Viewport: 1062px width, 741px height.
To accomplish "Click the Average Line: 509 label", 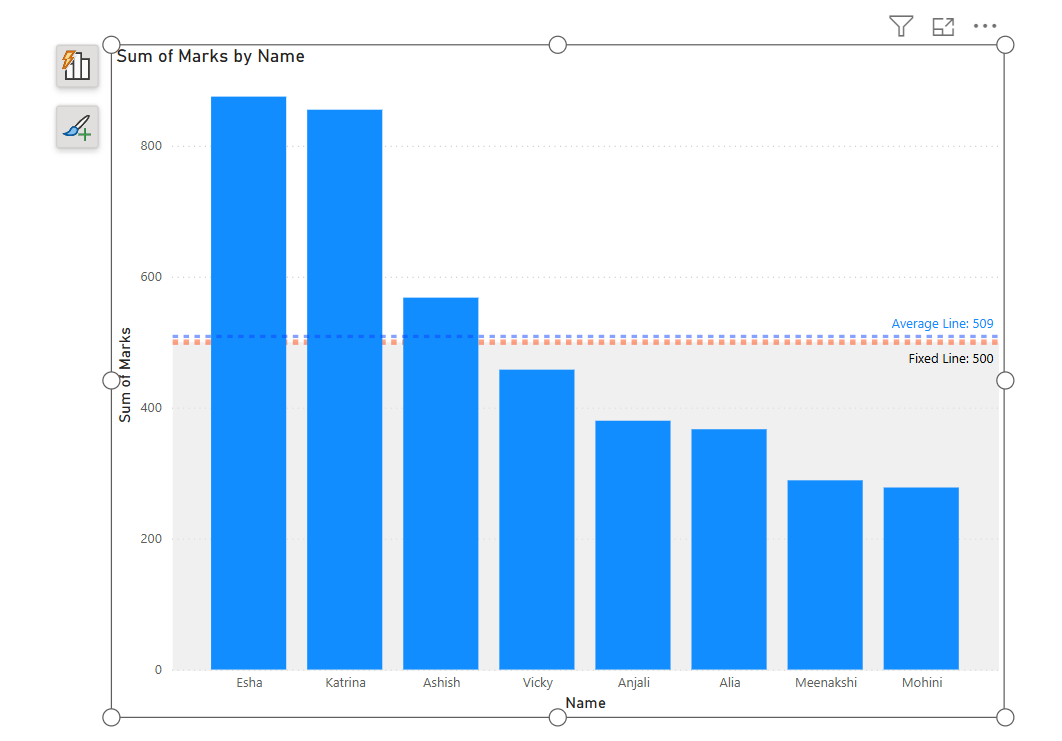I will pyautogui.click(x=941, y=323).
